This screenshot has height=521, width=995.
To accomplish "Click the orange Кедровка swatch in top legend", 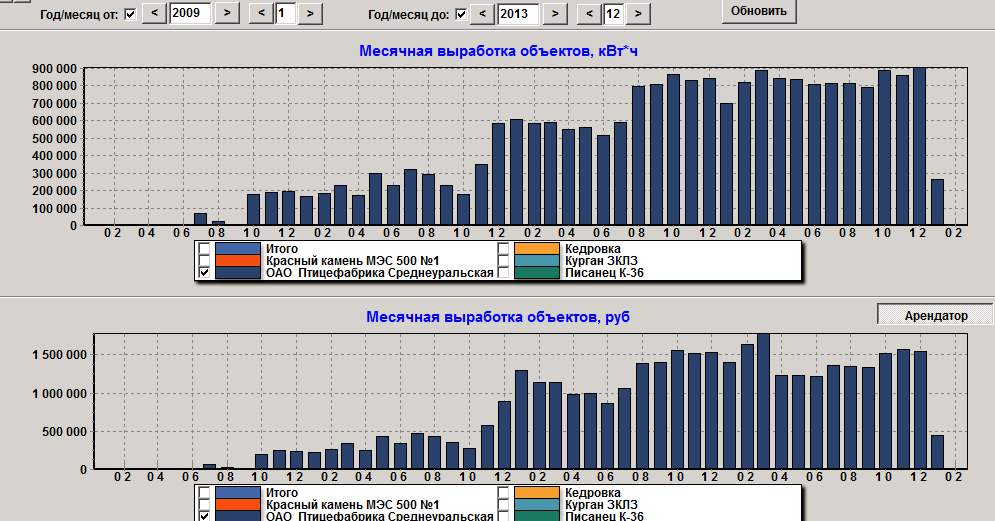I will 537,248.
